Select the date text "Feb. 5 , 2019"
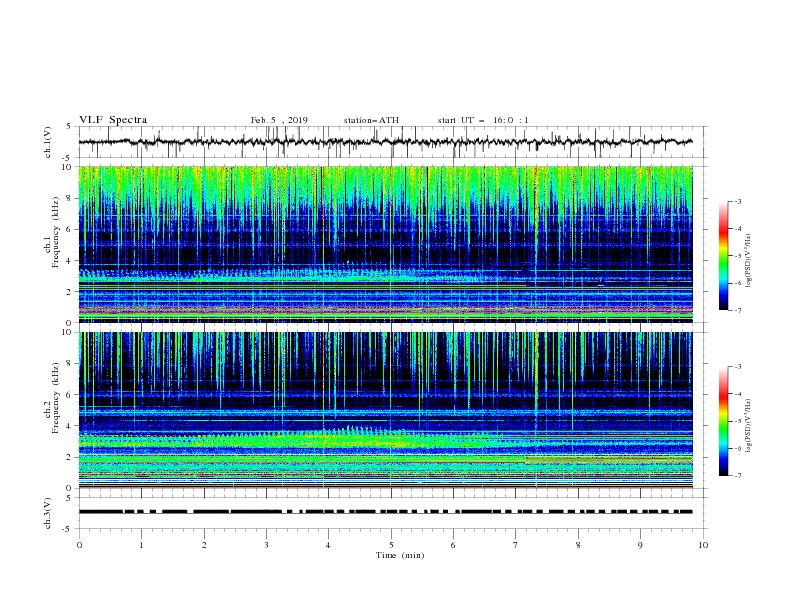The image size is (792, 612). (x=279, y=120)
